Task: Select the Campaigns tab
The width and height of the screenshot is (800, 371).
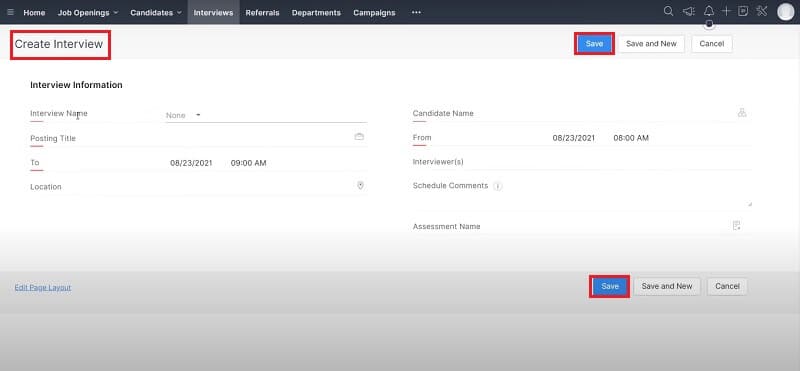Action: pyautogui.click(x=374, y=13)
